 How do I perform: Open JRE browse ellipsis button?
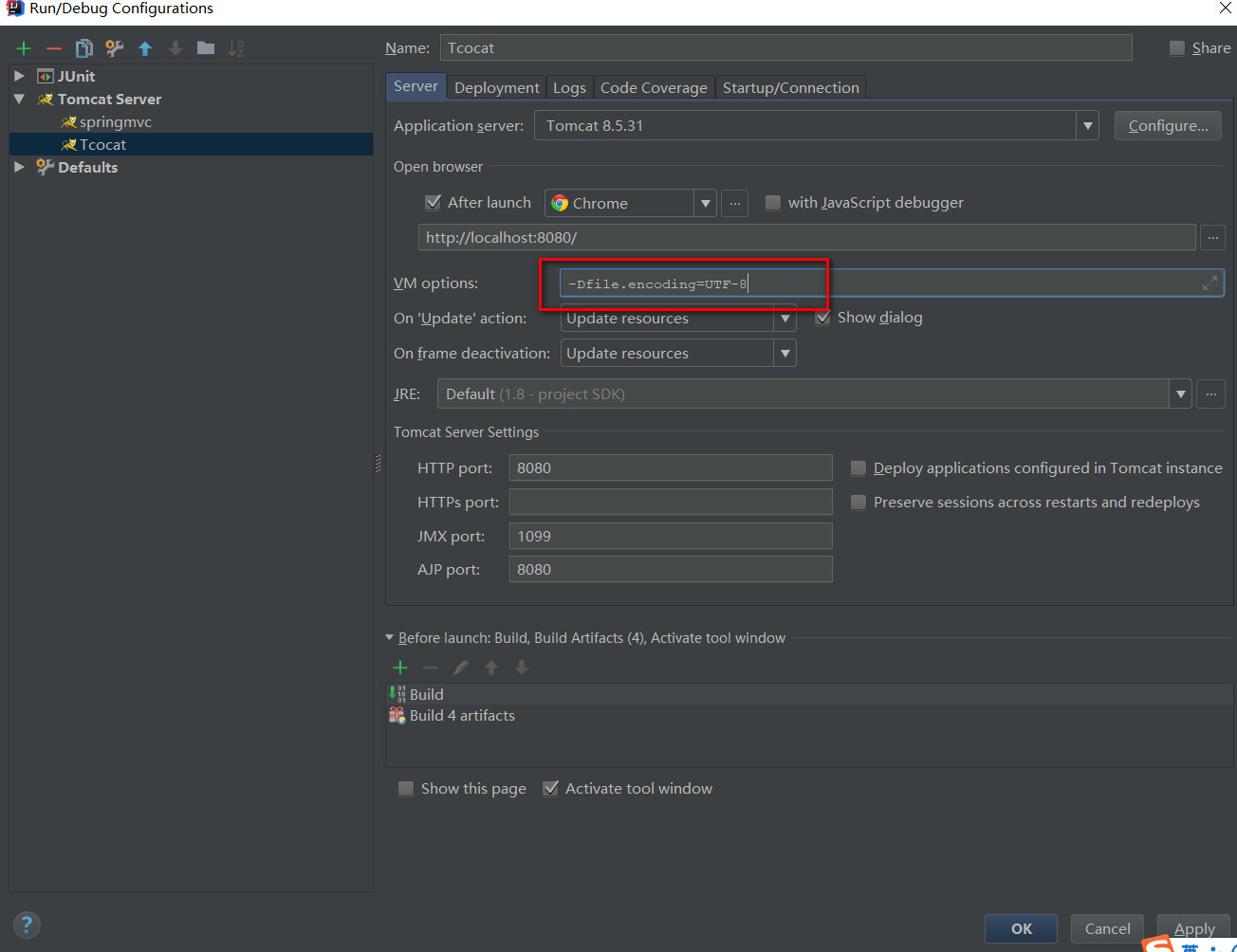click(x=1211, y=394)
